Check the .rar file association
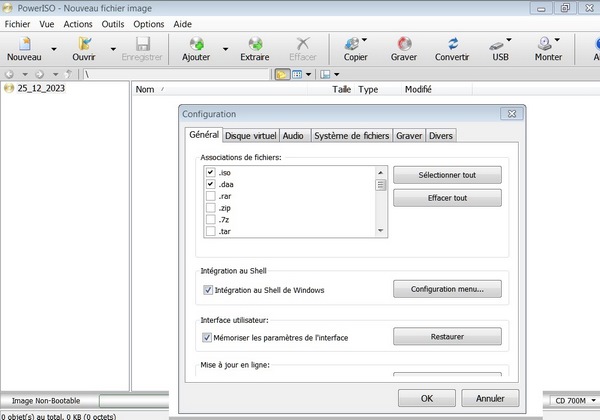The height and width of the screenshot is (420, 600). pos(210,196)
